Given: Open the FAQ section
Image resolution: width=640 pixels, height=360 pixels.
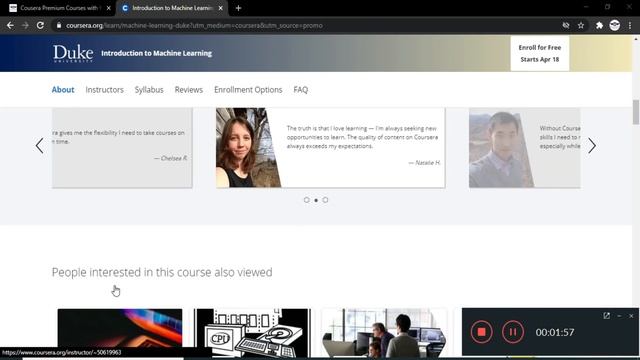Looking at the screenshot, I should pos(300,90).
